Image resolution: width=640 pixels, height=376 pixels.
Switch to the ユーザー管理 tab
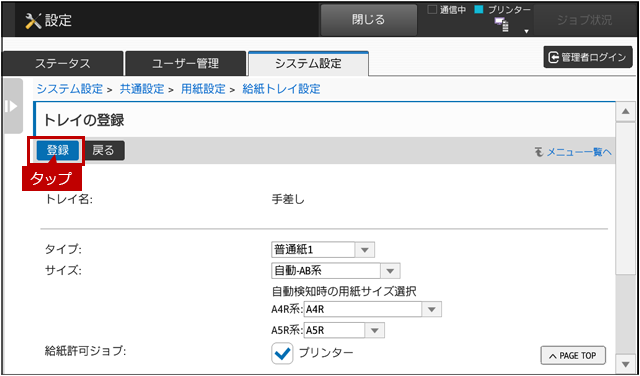coord(185,64)
